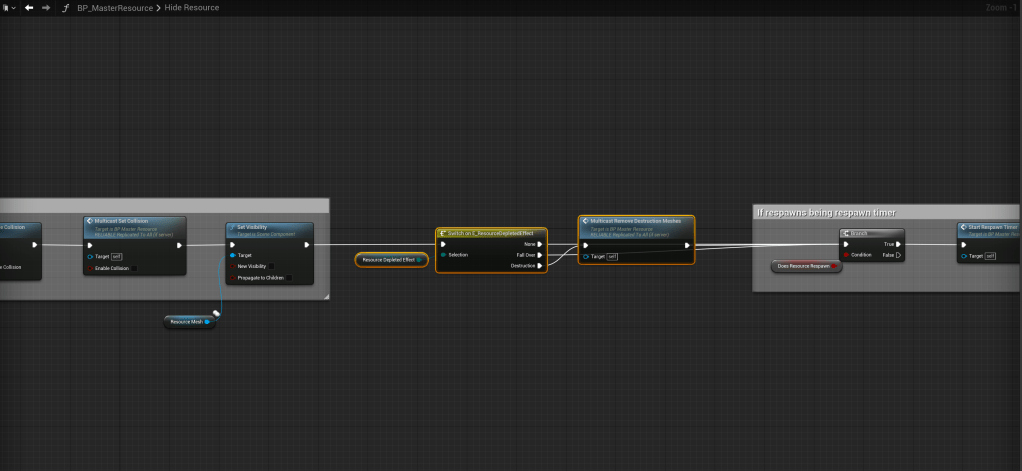The height and width of the screenshot is (471, 1022).
Task: Click the Set Visibility function icon
Action: [x=232, y=227]
